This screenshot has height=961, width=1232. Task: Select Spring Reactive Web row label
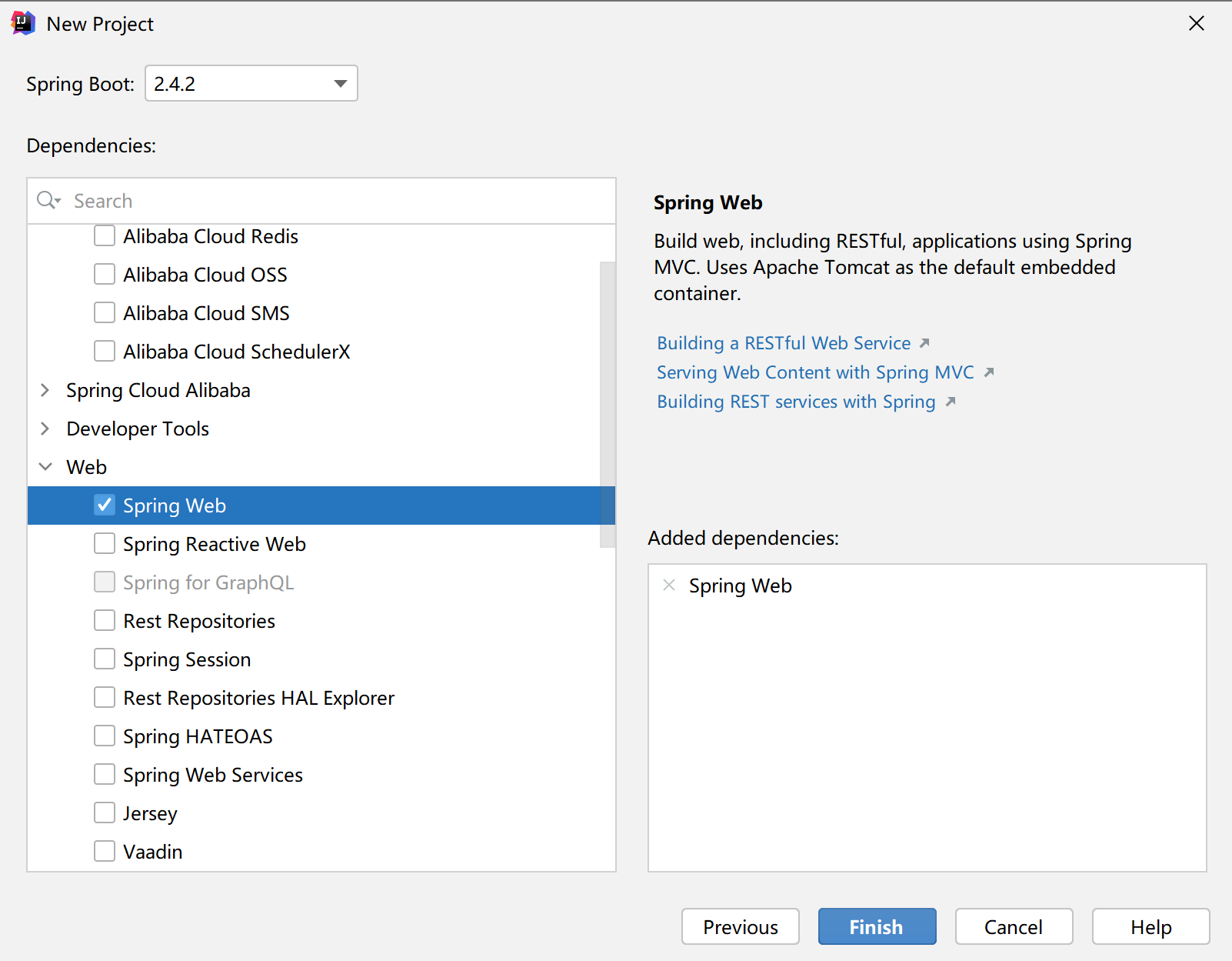tap(215, 544)
